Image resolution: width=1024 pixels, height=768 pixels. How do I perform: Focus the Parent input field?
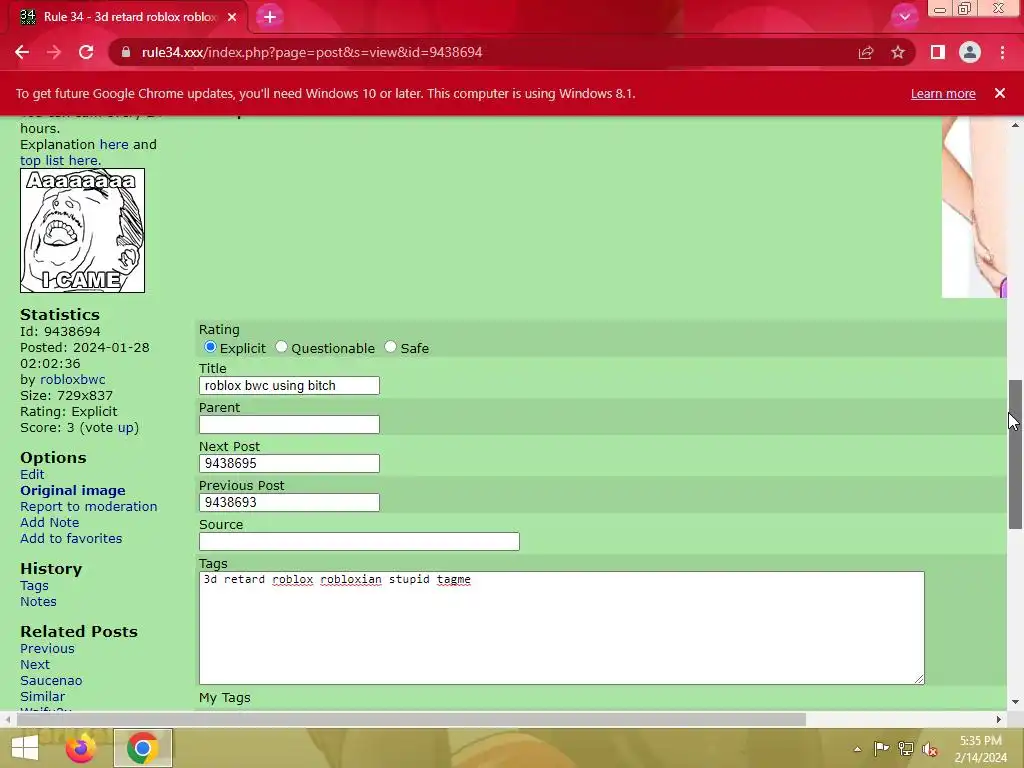[289, 424]
